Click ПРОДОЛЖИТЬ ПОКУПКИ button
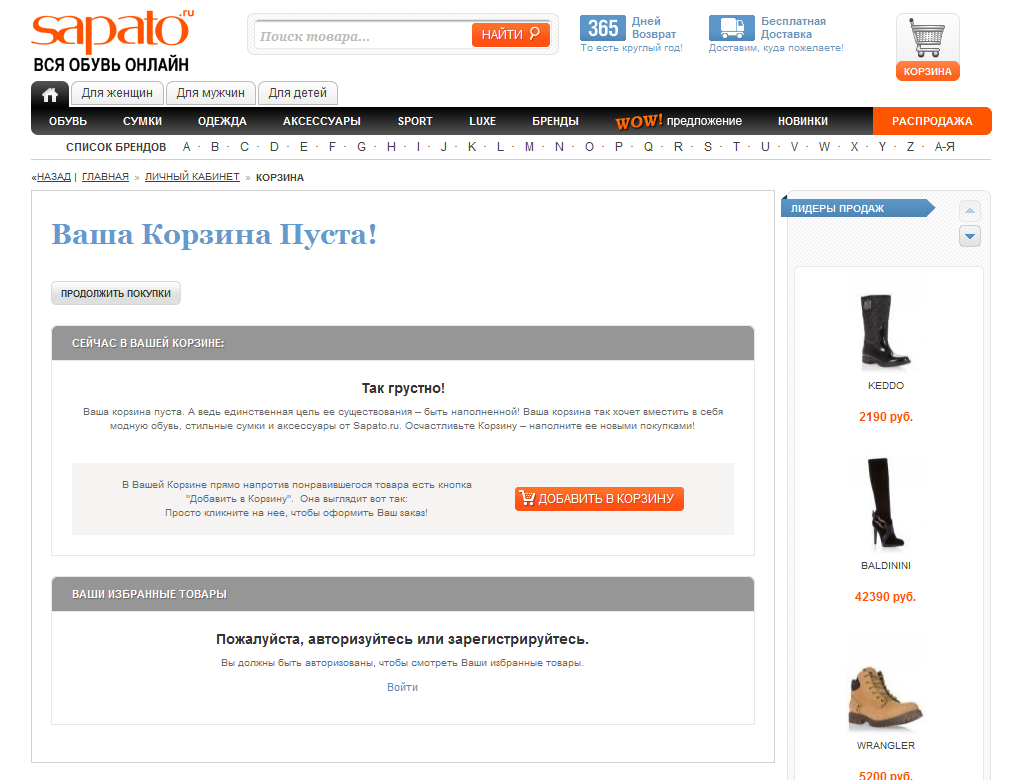1024x780 pixels. (x=115, y=294)
